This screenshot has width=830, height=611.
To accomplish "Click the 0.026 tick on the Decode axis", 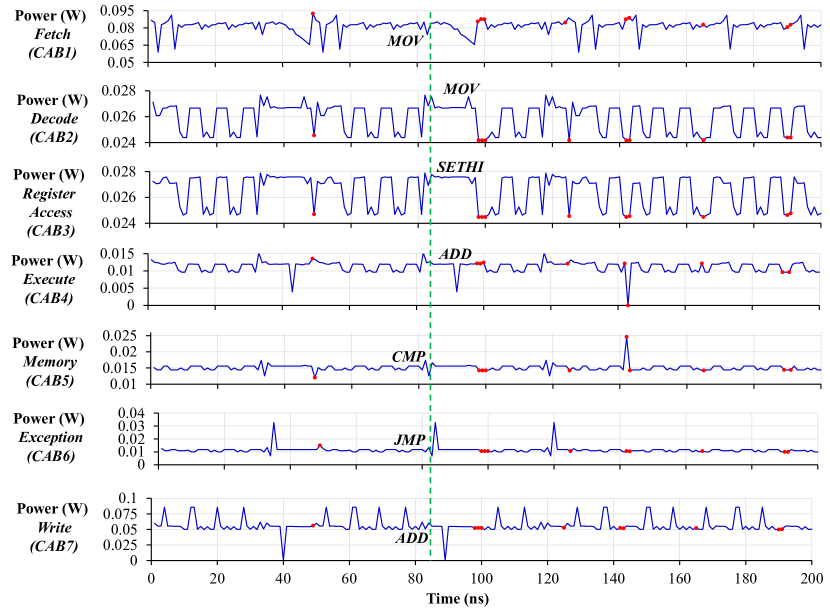I will [x=119, y=116].
